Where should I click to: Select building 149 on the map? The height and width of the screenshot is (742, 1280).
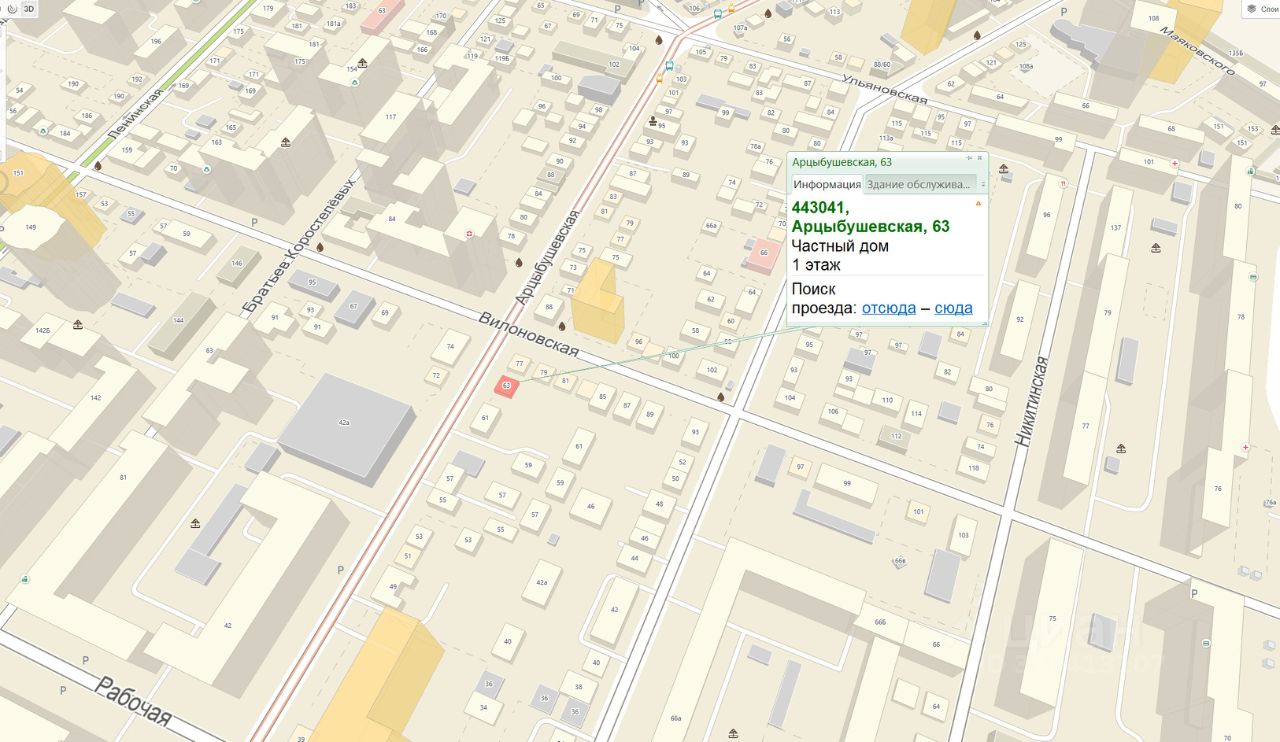click(x=30, y=227)
